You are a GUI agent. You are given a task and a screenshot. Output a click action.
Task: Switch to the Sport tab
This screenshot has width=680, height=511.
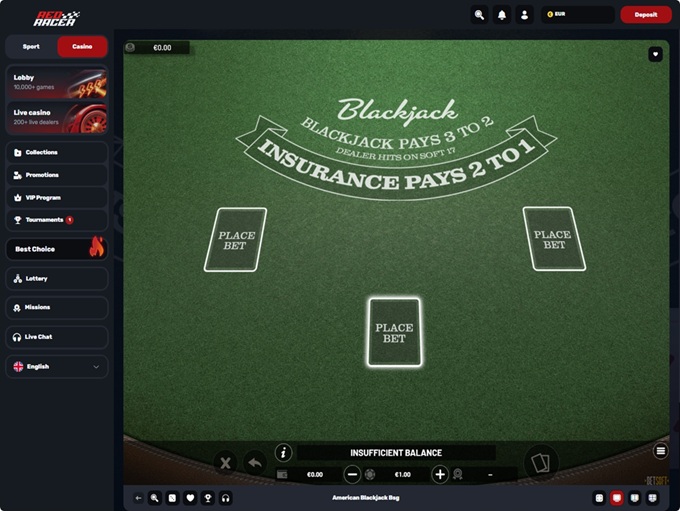31,46
